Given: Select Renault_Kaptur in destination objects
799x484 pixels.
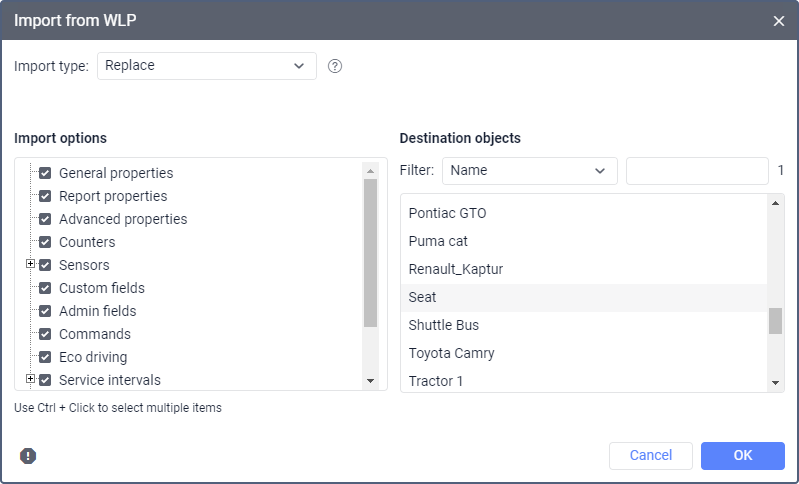Looking at the screenshot, I should [x=455, y=269].
